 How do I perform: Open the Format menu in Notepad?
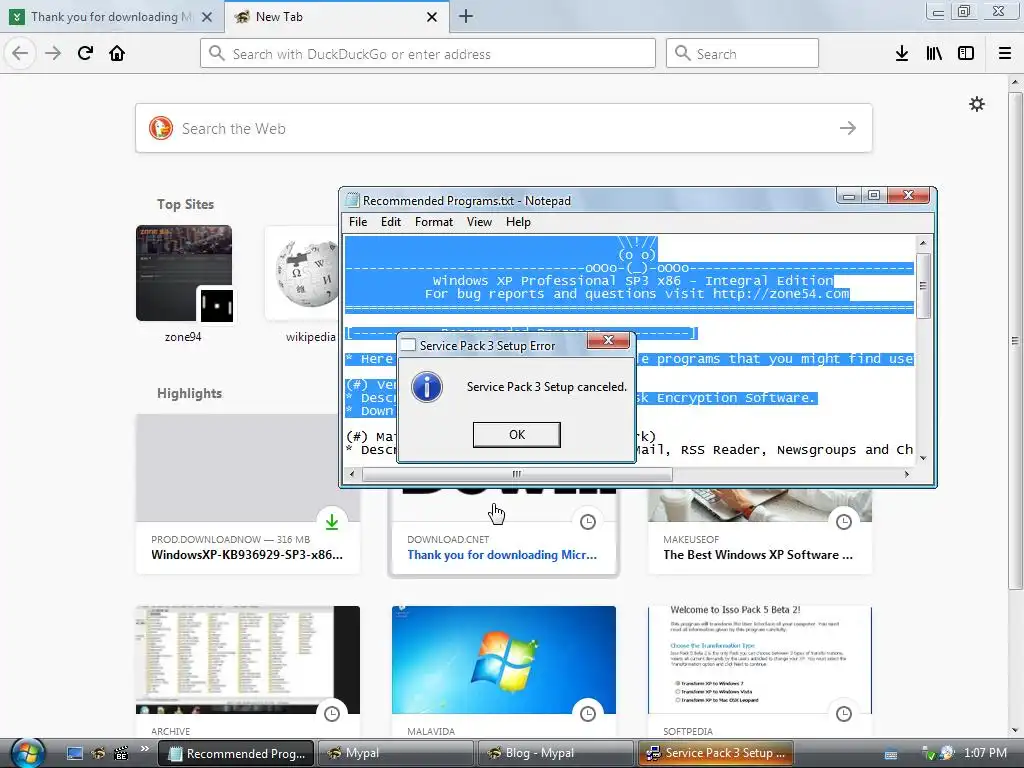[434, 222]
